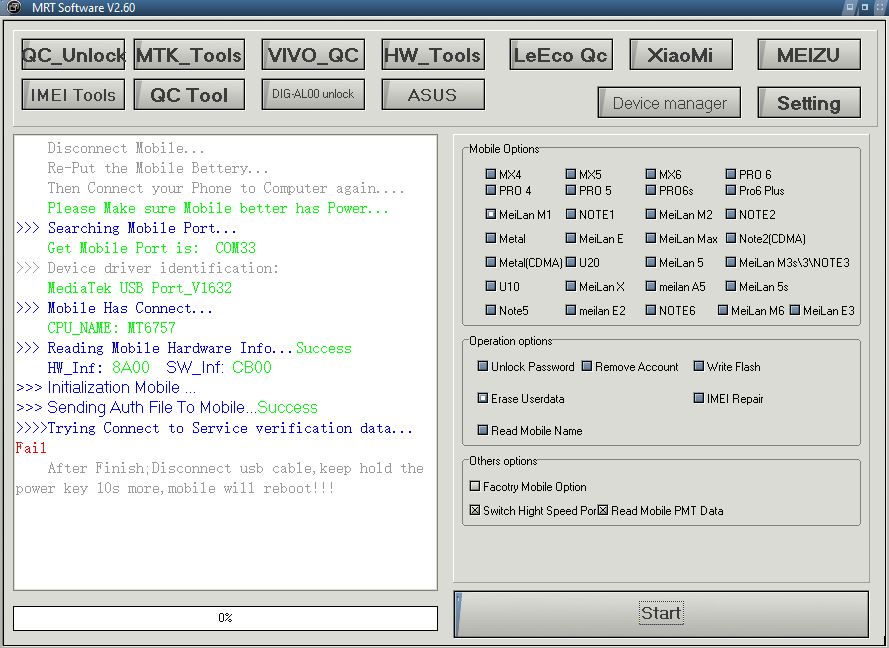This screenshot has width=889, height=648.
Task: Open Device manager
Action: point(669,103)
